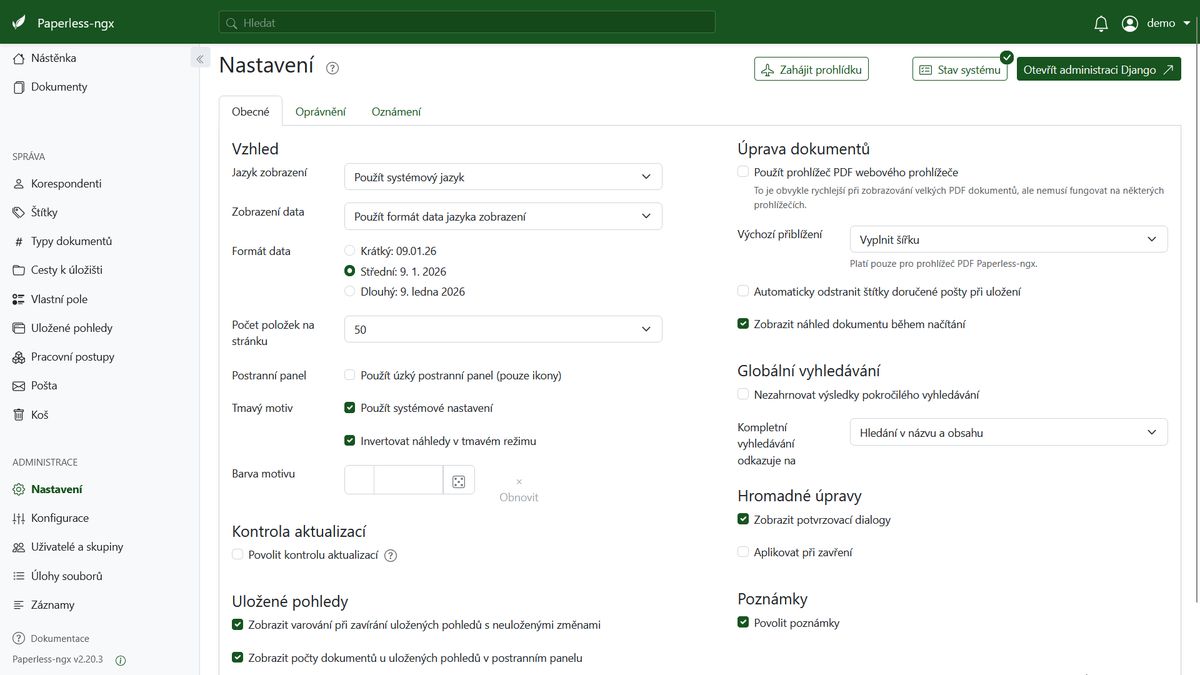
Task: Click the help icon next to Nastavení title
Action: [x=333, y=68]
